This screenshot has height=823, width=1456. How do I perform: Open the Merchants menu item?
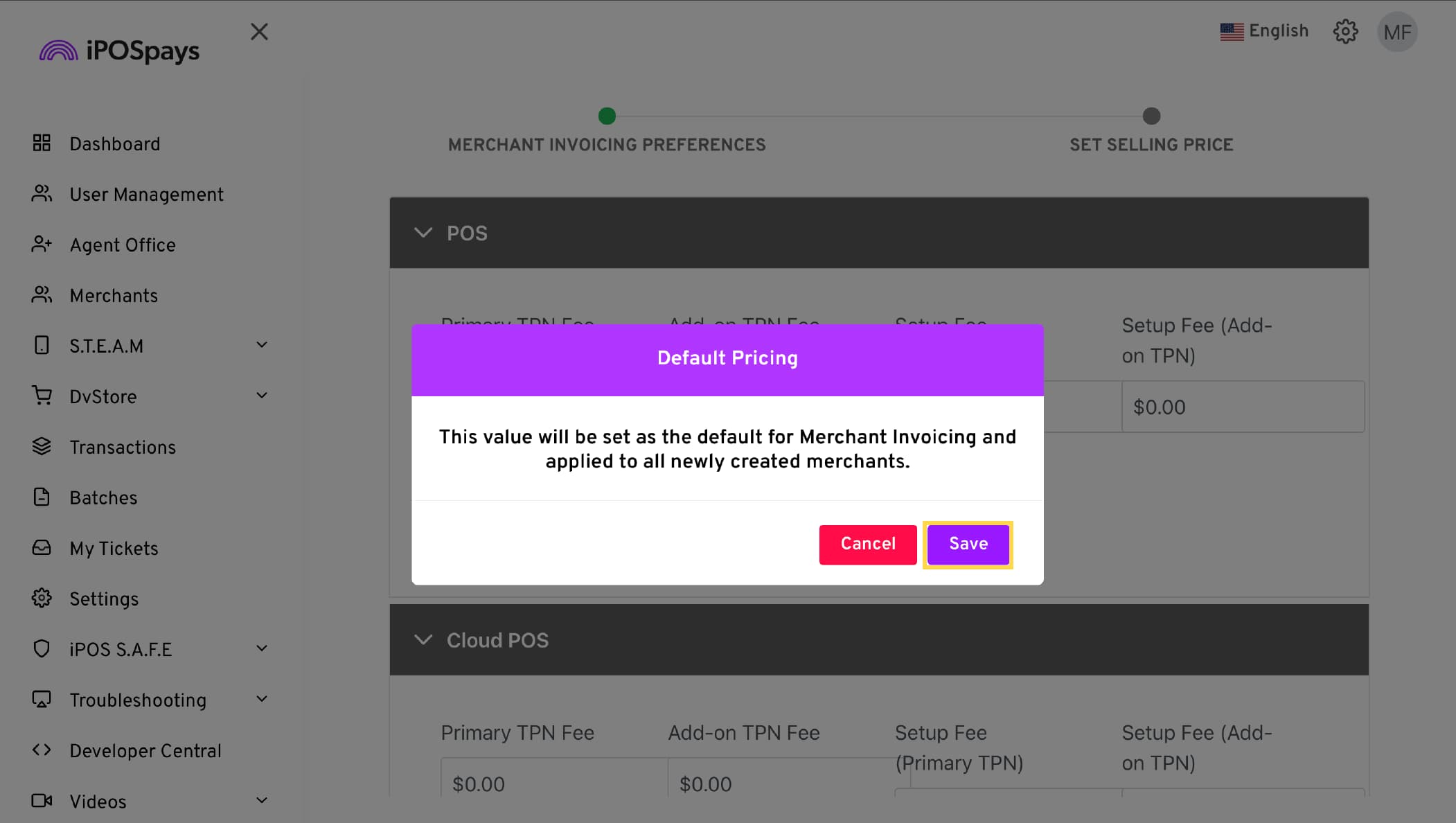coord(114,296)
